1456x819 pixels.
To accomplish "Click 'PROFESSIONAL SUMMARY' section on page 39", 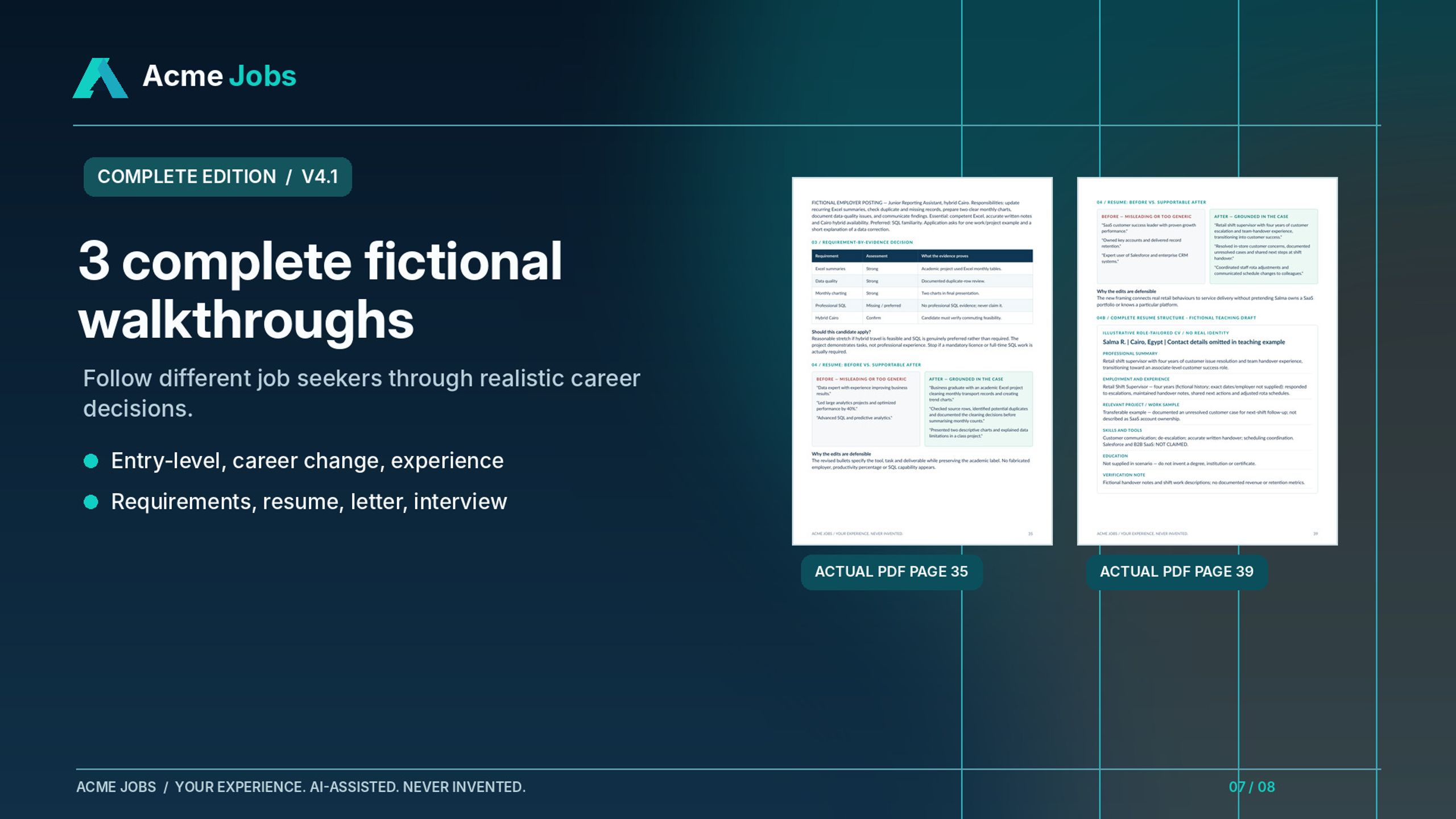I will click(1207, 361).
